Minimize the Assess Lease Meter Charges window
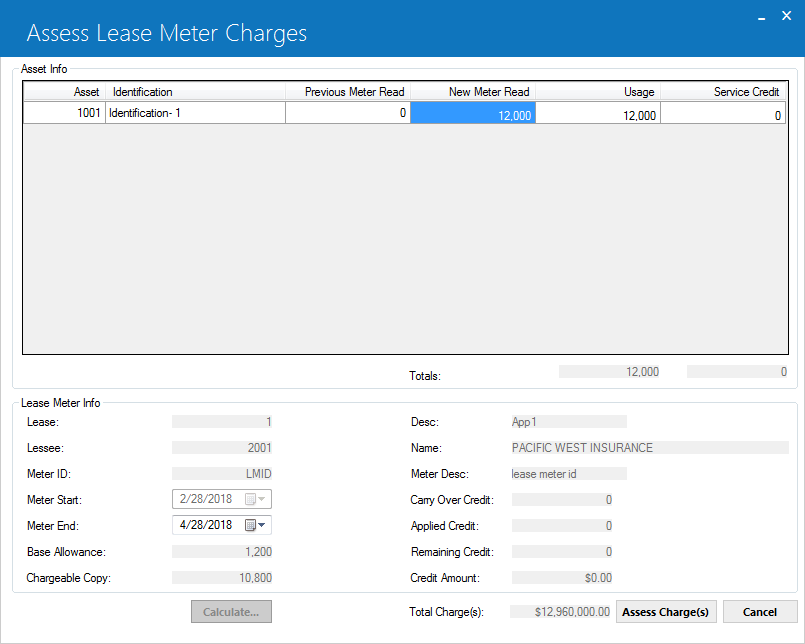This screenshot has height=644, width=805. pyautogui.click(x=762, y=16)
